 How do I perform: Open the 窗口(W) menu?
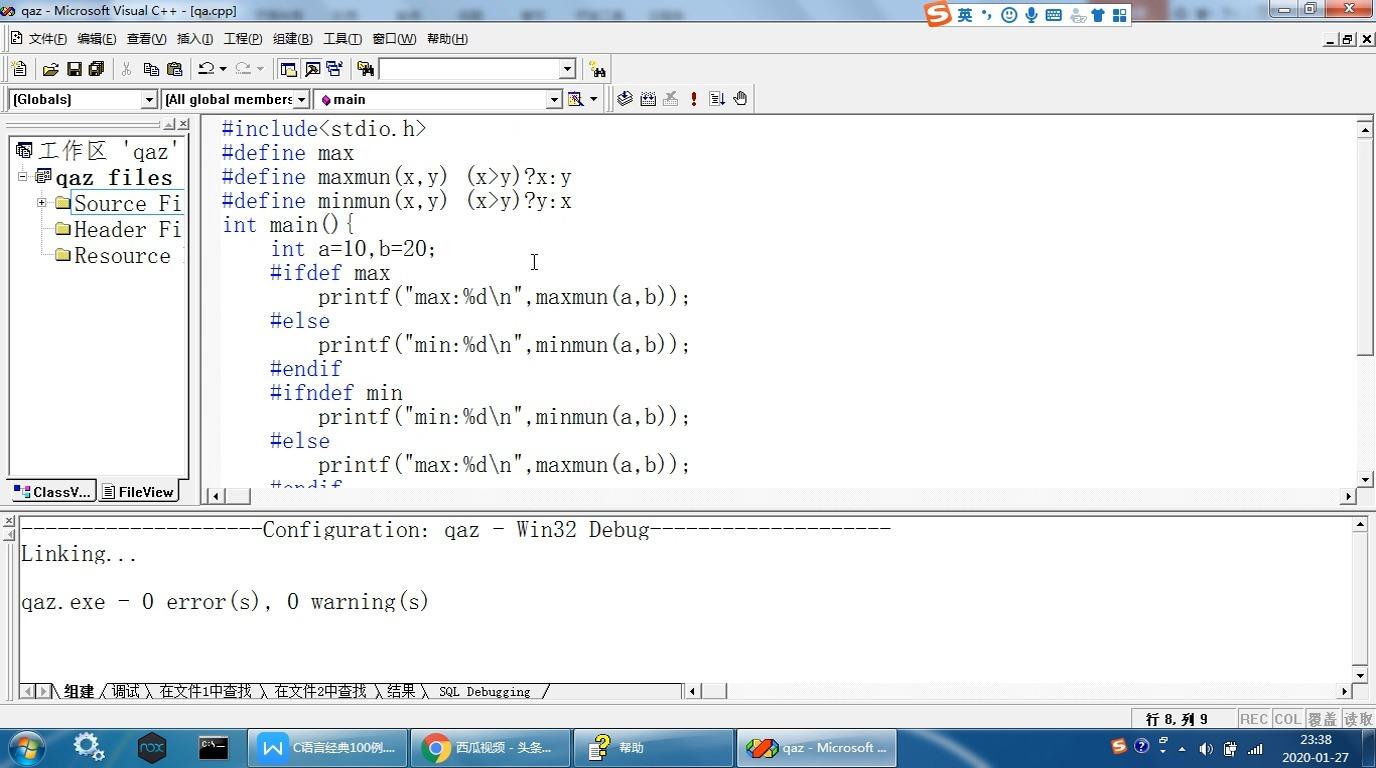pos(394,39)
